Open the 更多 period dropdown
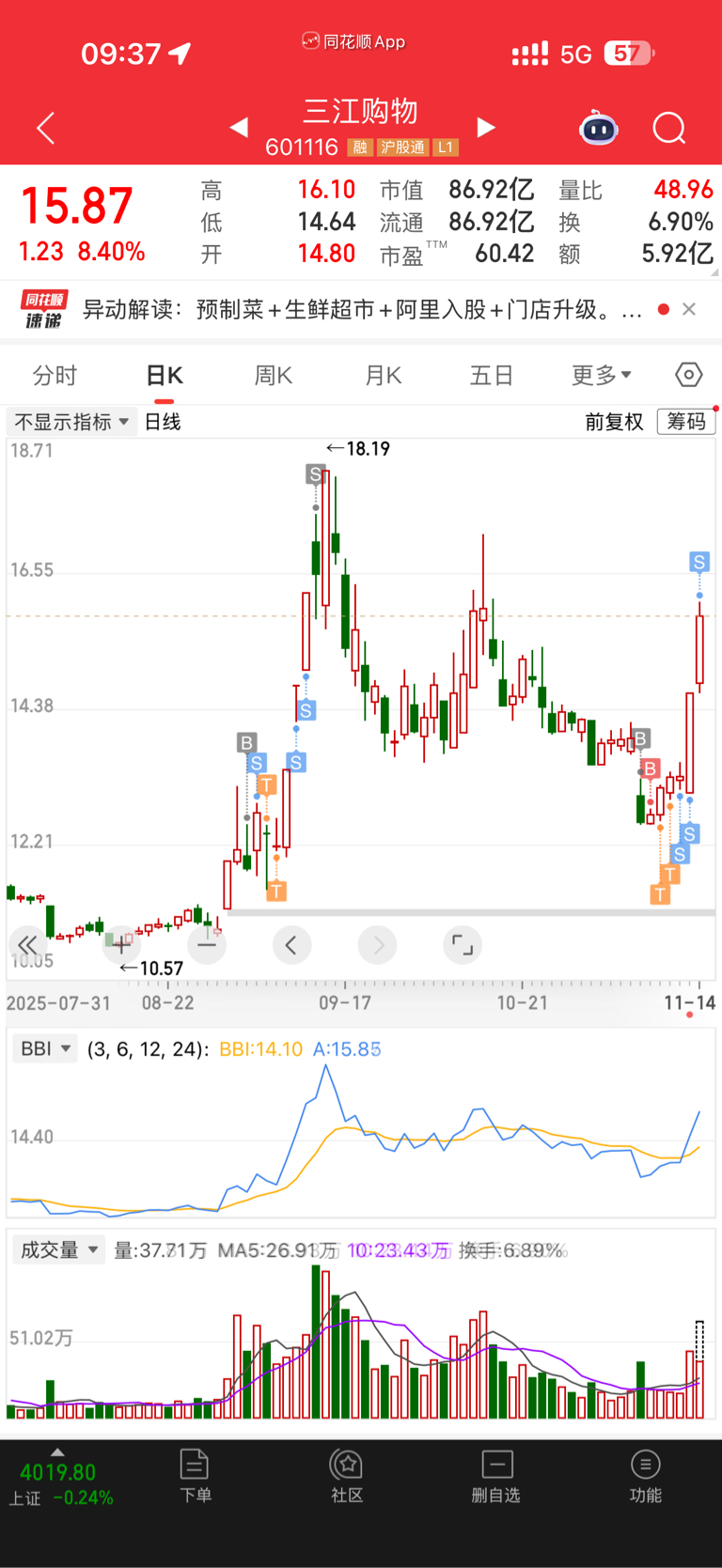Image resolution: width=722 pixels, height=1568 pixels. click(x=602, y=376)
